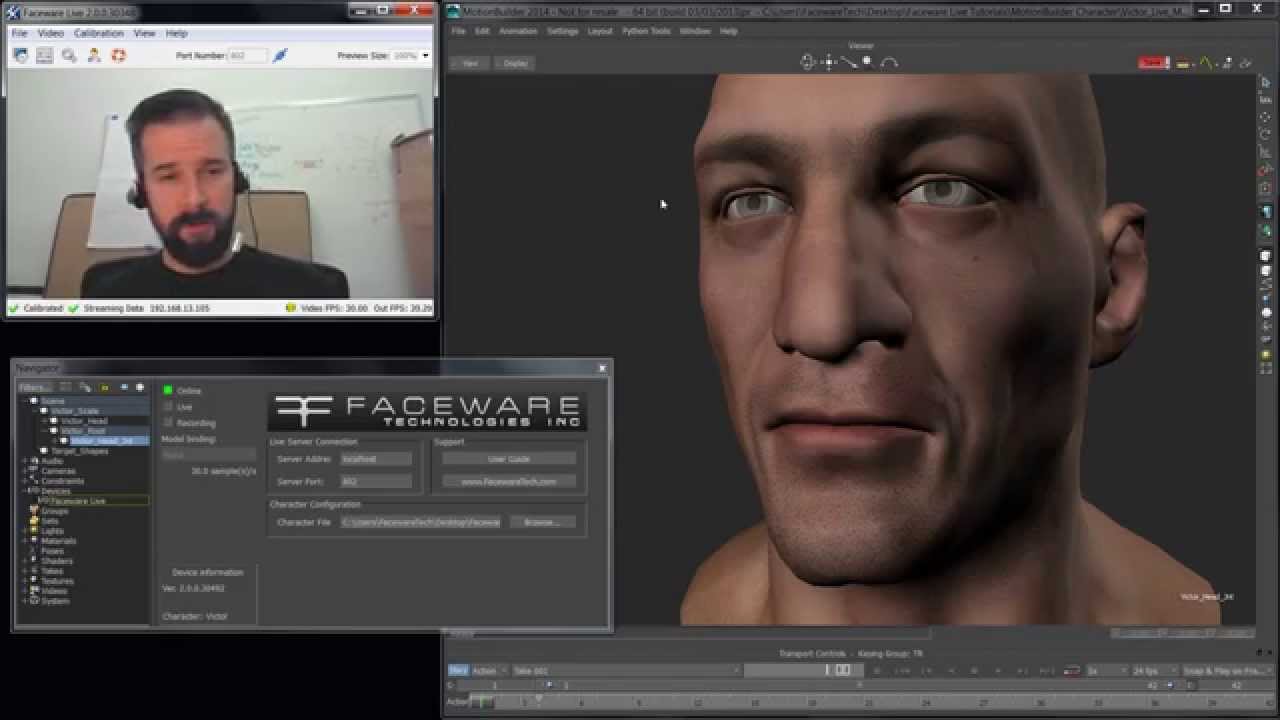Click the User Guide button
This screenshot has width=1280, height=720.
[x=509, y=459]
